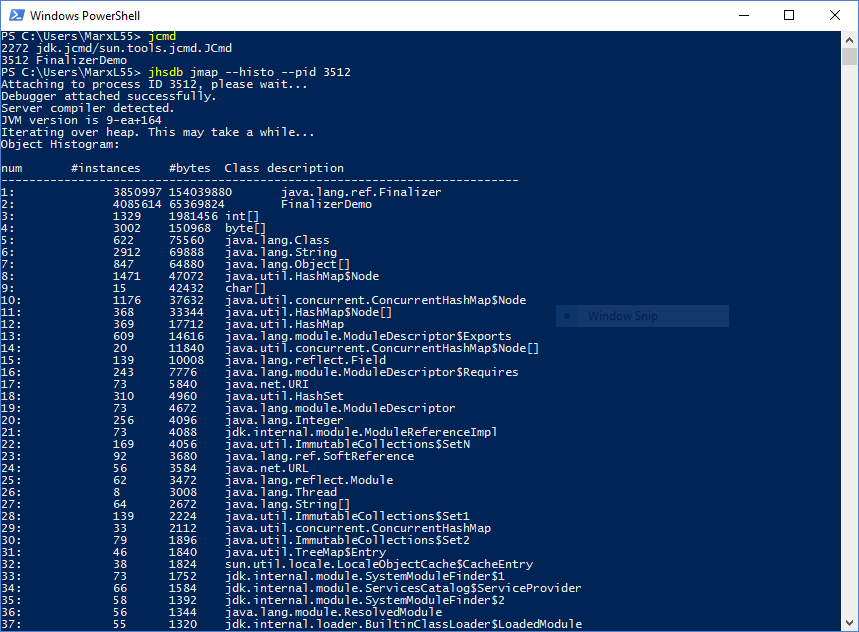This screenshot has width=859, height=632.
Task: Click 'char[]' class entry
Action: click(x=245, y=288)
